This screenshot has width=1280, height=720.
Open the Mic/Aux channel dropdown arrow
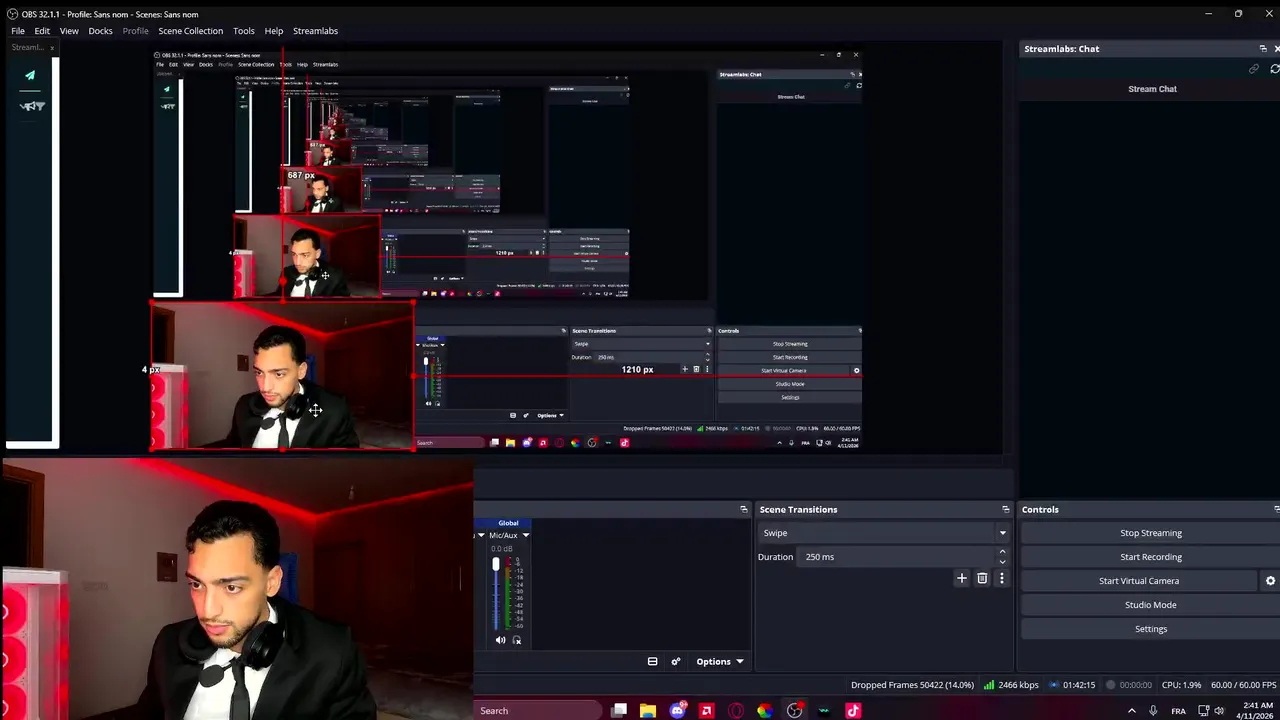click(x=526, y=535)
